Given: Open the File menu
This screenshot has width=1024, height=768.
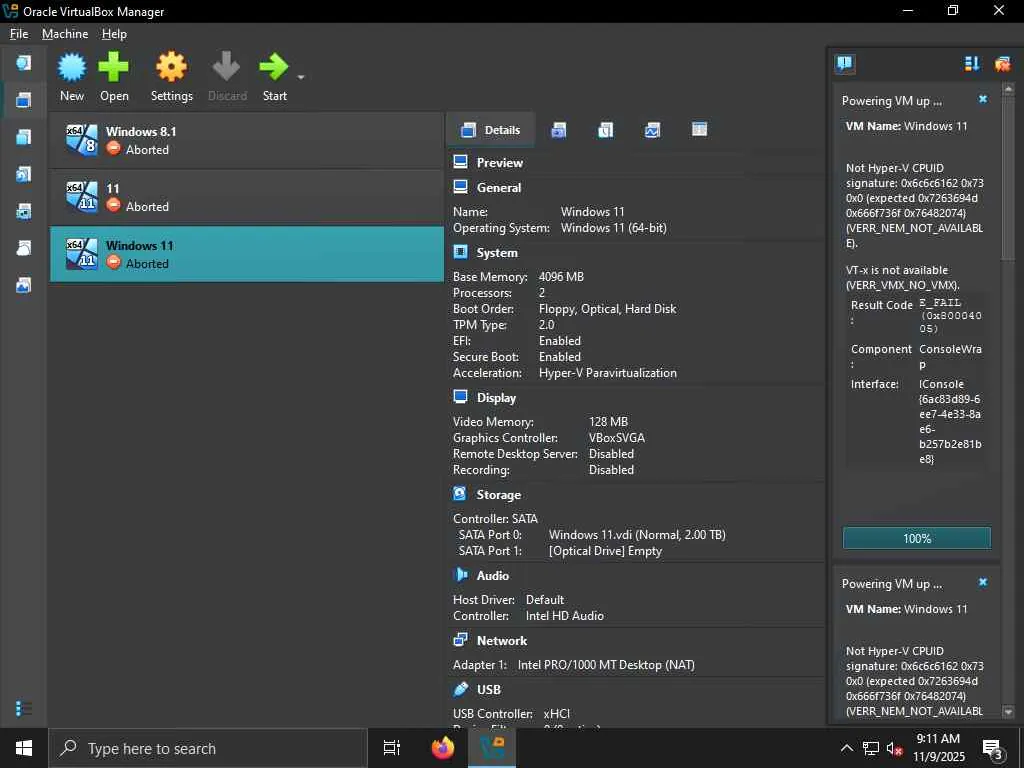Looking at the screenshot, I should tap(19, 34).
